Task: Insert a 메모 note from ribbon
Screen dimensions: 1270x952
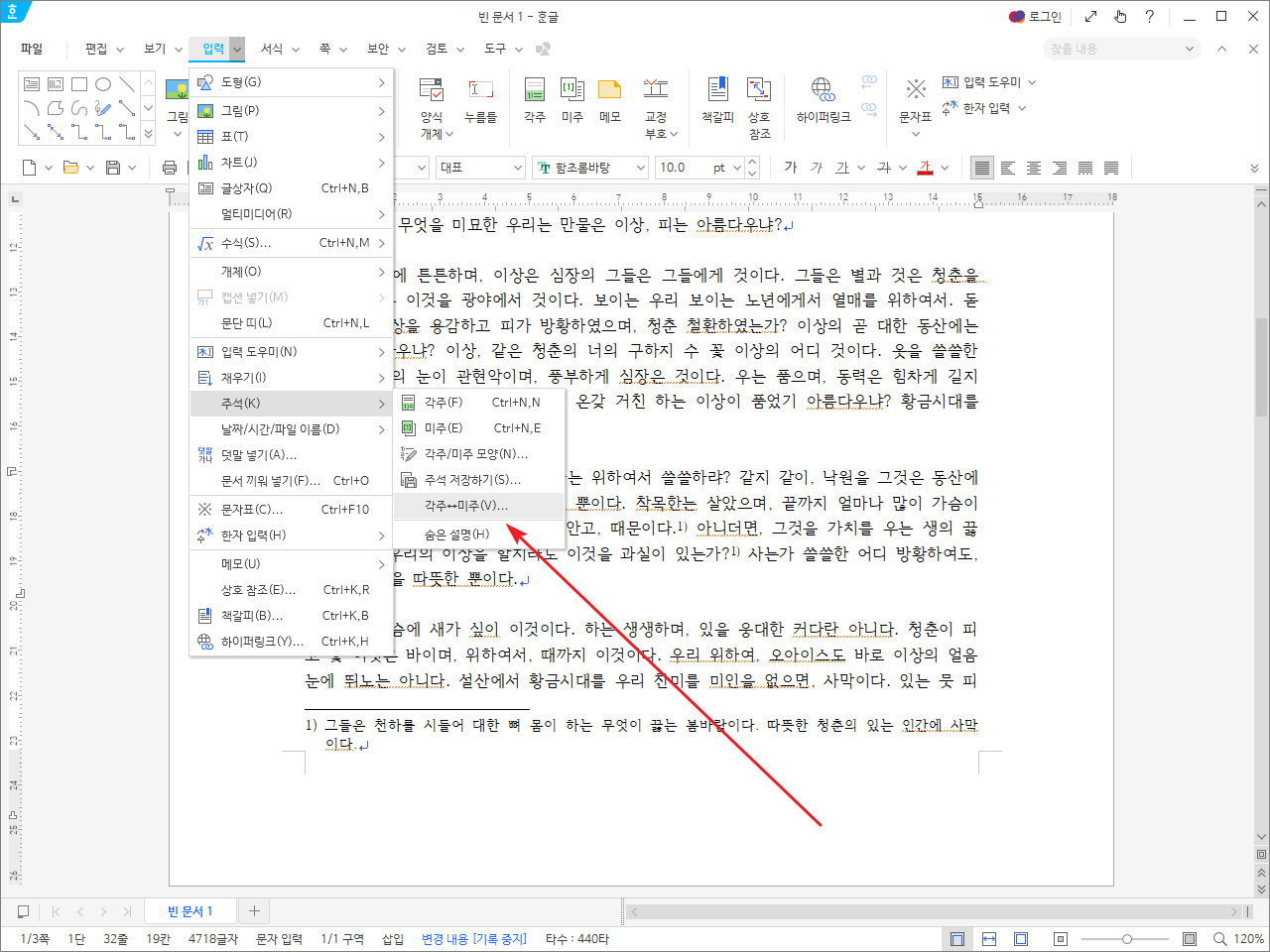Action: click(x=610, y=100)
